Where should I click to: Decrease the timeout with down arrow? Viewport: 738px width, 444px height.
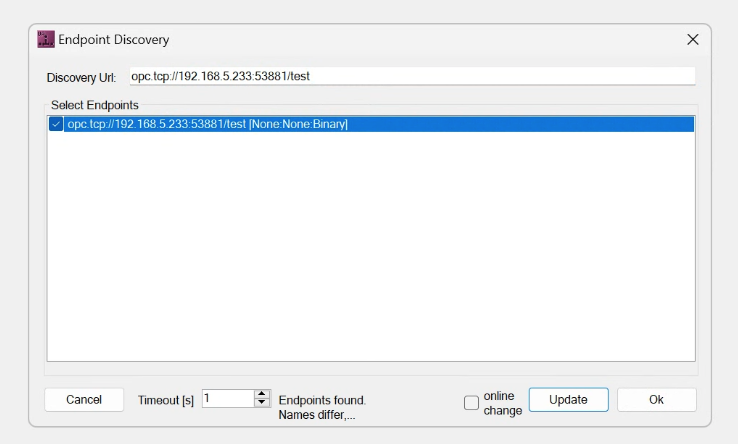[x=262, y=403]
